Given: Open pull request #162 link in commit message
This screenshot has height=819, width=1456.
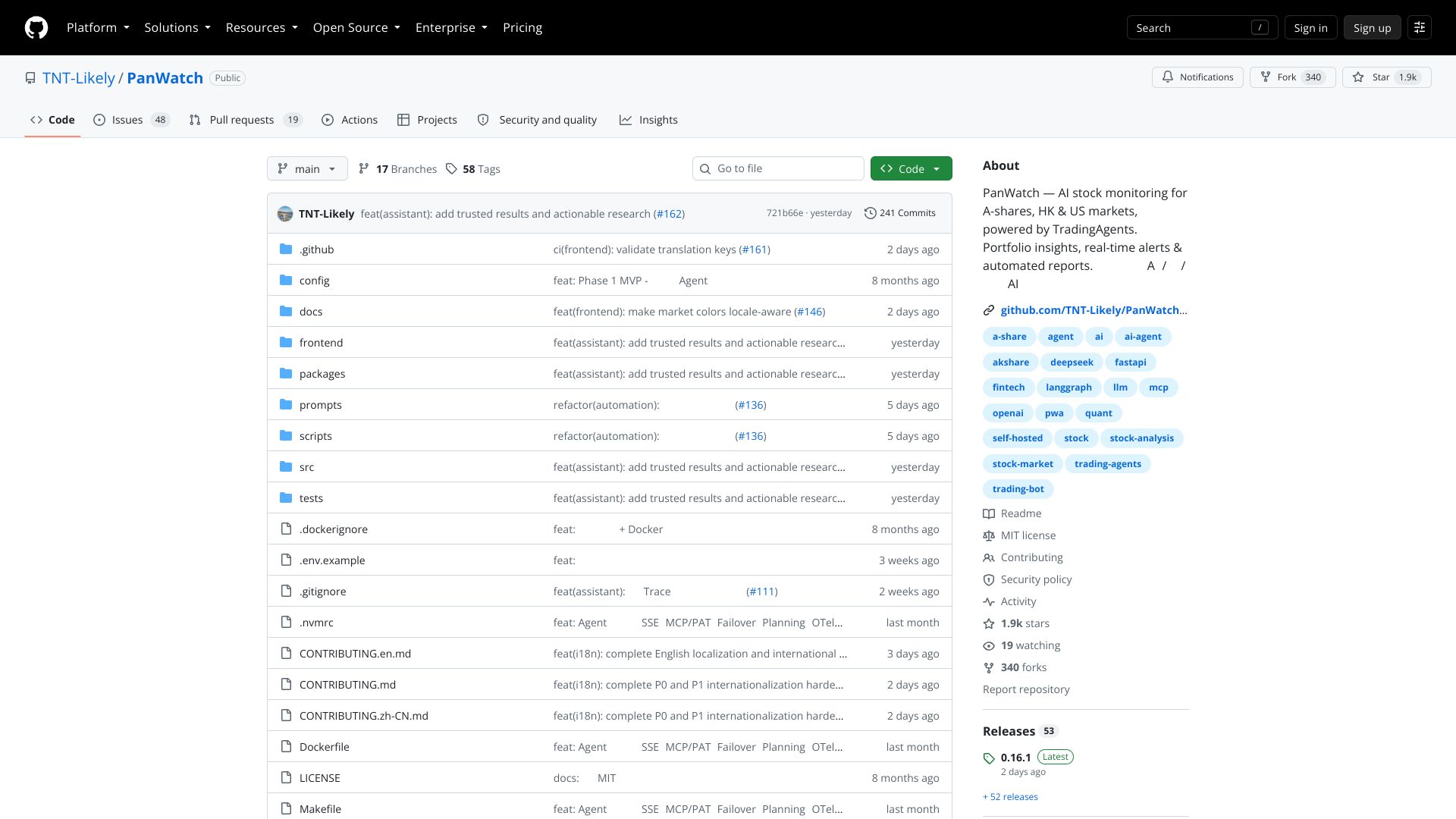Looking at the screenshot, I should coord(669,214).
